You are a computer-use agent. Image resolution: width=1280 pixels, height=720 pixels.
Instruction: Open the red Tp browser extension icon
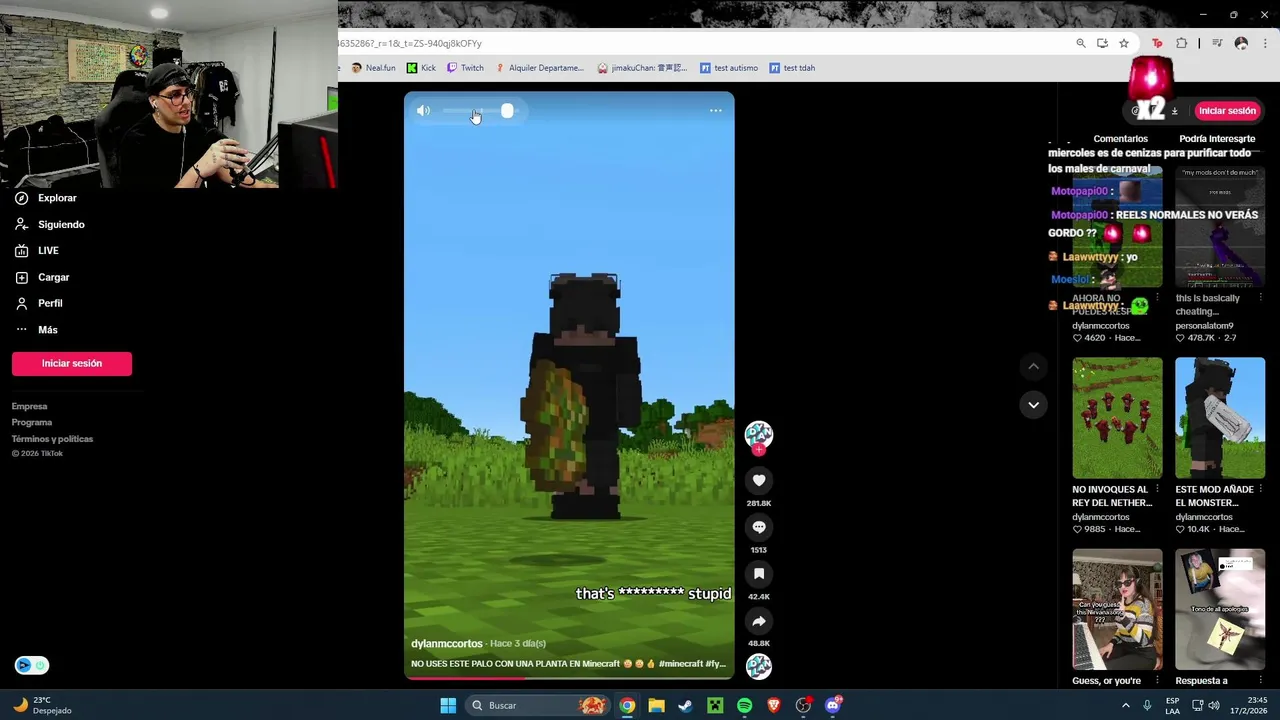(x=1157, y=43)
